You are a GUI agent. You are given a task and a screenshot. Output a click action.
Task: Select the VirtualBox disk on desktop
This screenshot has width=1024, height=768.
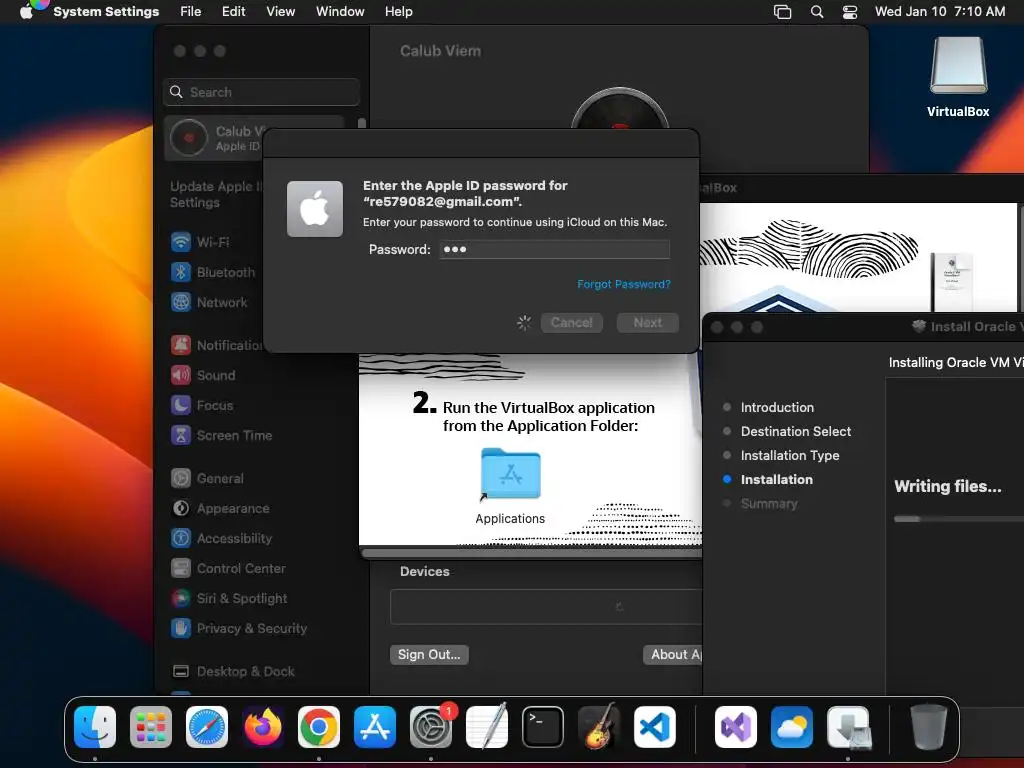click(958, 77)
